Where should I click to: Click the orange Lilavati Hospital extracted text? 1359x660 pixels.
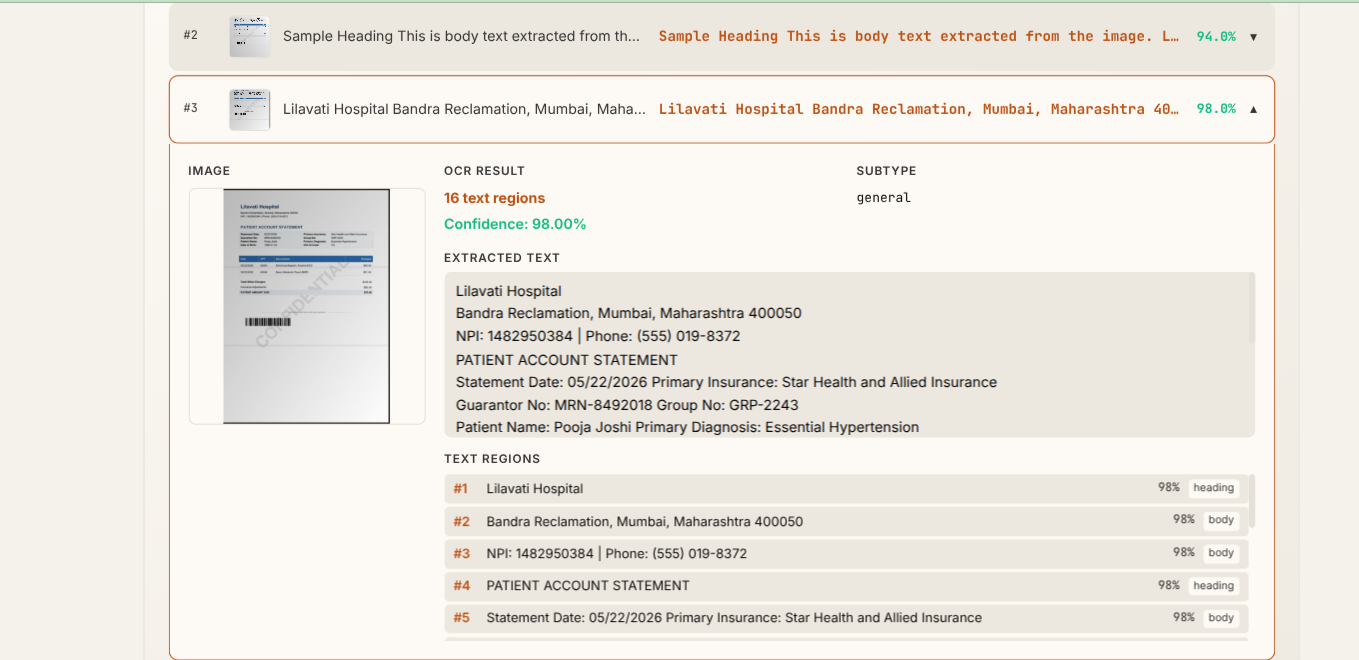(918, 109)
